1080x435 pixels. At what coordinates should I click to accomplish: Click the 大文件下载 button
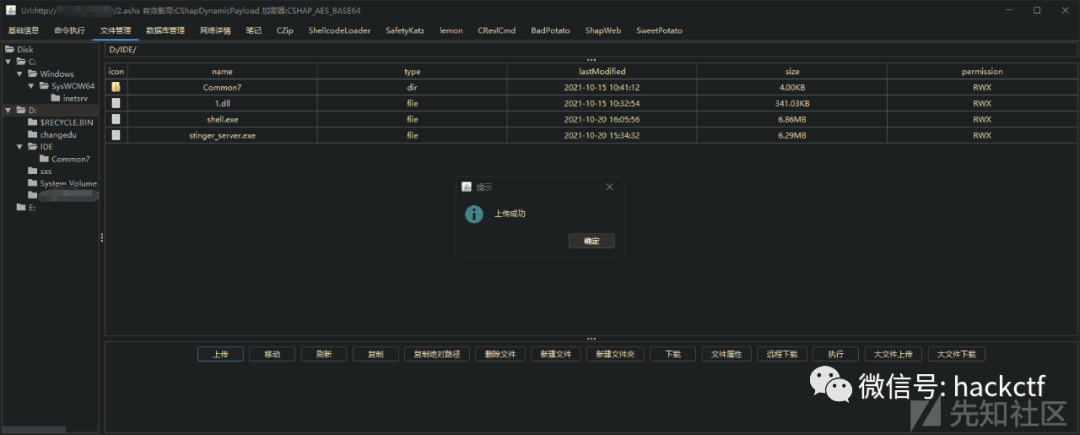[957, 354]
